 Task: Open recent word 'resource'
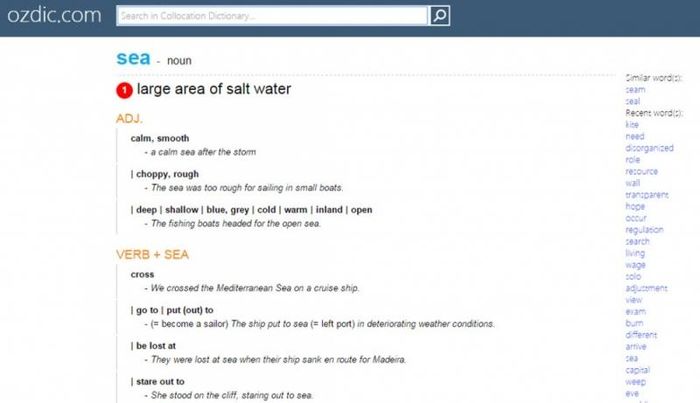642,171
